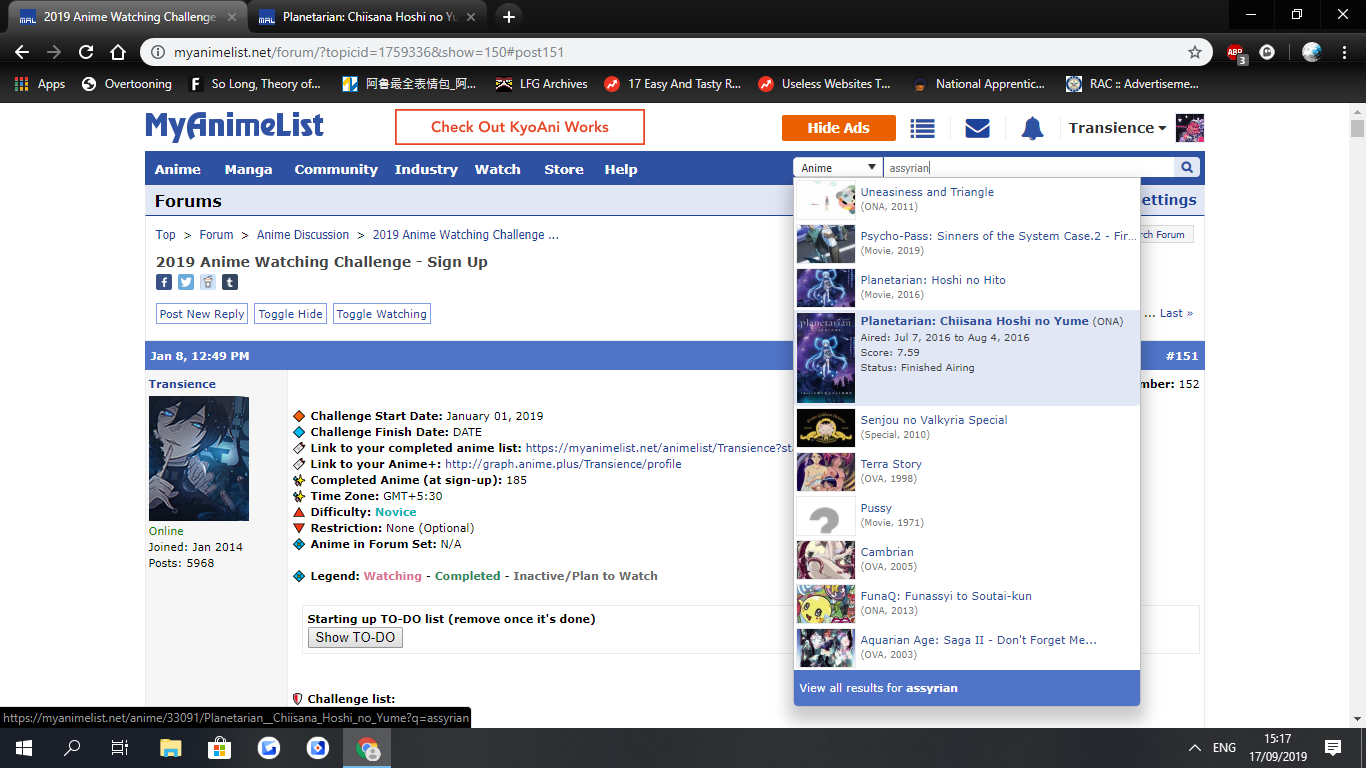This screenshot has width=1366, height=768.
Task: Open Terra Story search result
Action: [967, 471]
